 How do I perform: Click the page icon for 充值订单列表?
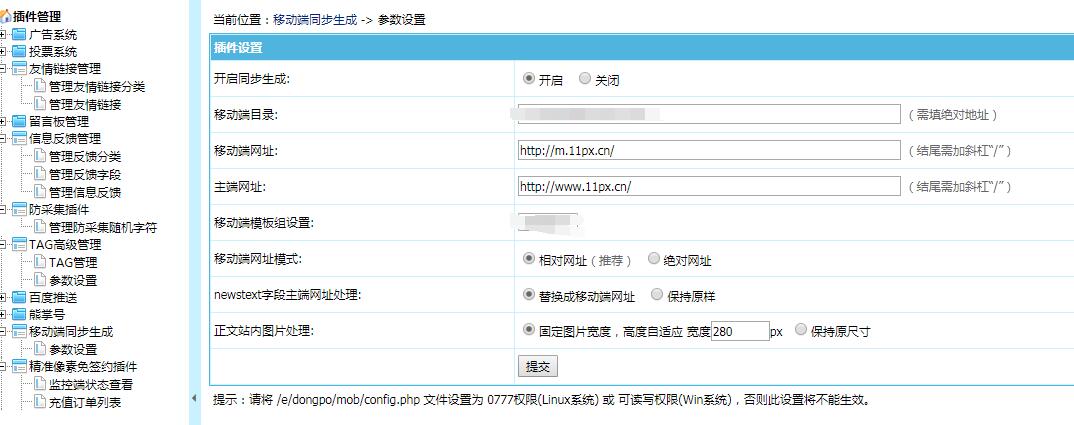pos(40,402)
